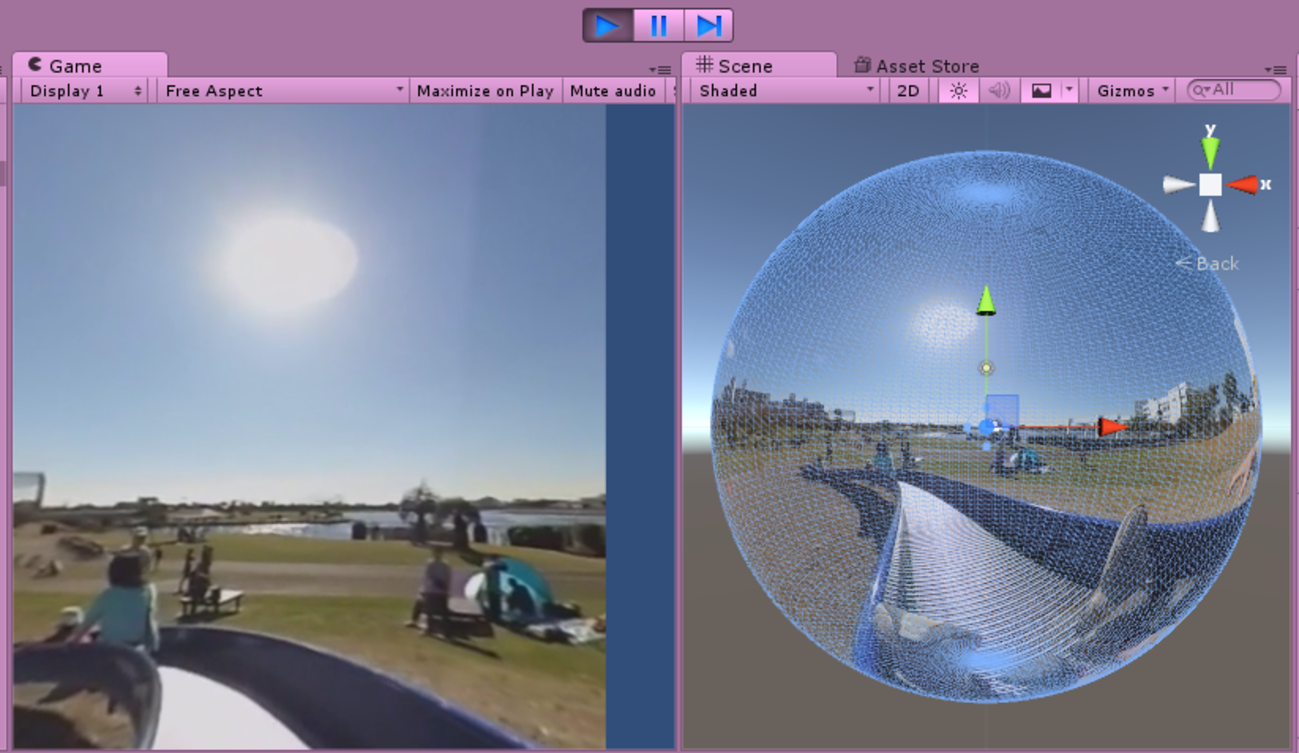
Task: Click the bottom white cone of orientation gizmo
Action: (1210, 215)
